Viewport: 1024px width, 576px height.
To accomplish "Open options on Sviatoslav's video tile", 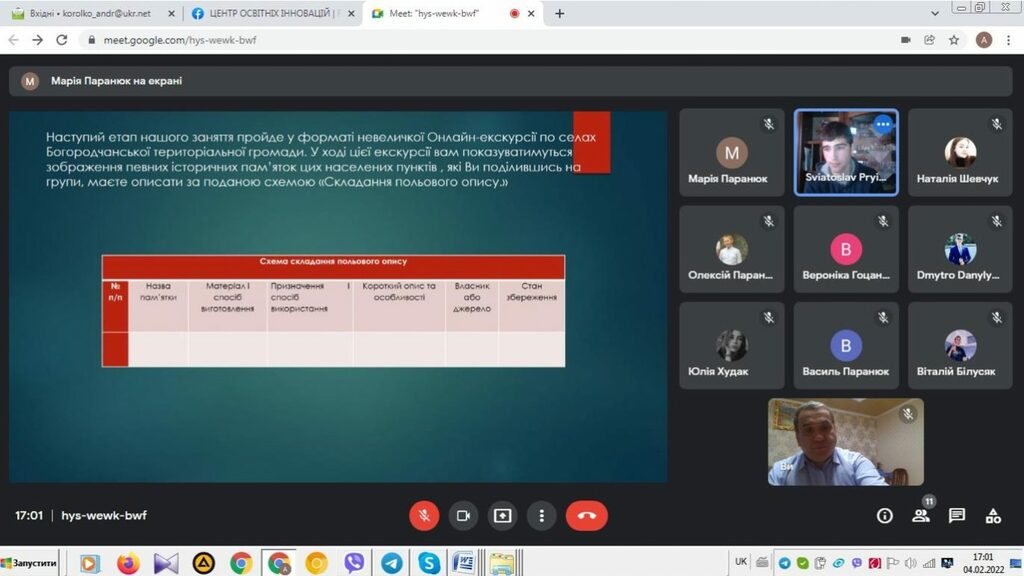I will [882, 124].
